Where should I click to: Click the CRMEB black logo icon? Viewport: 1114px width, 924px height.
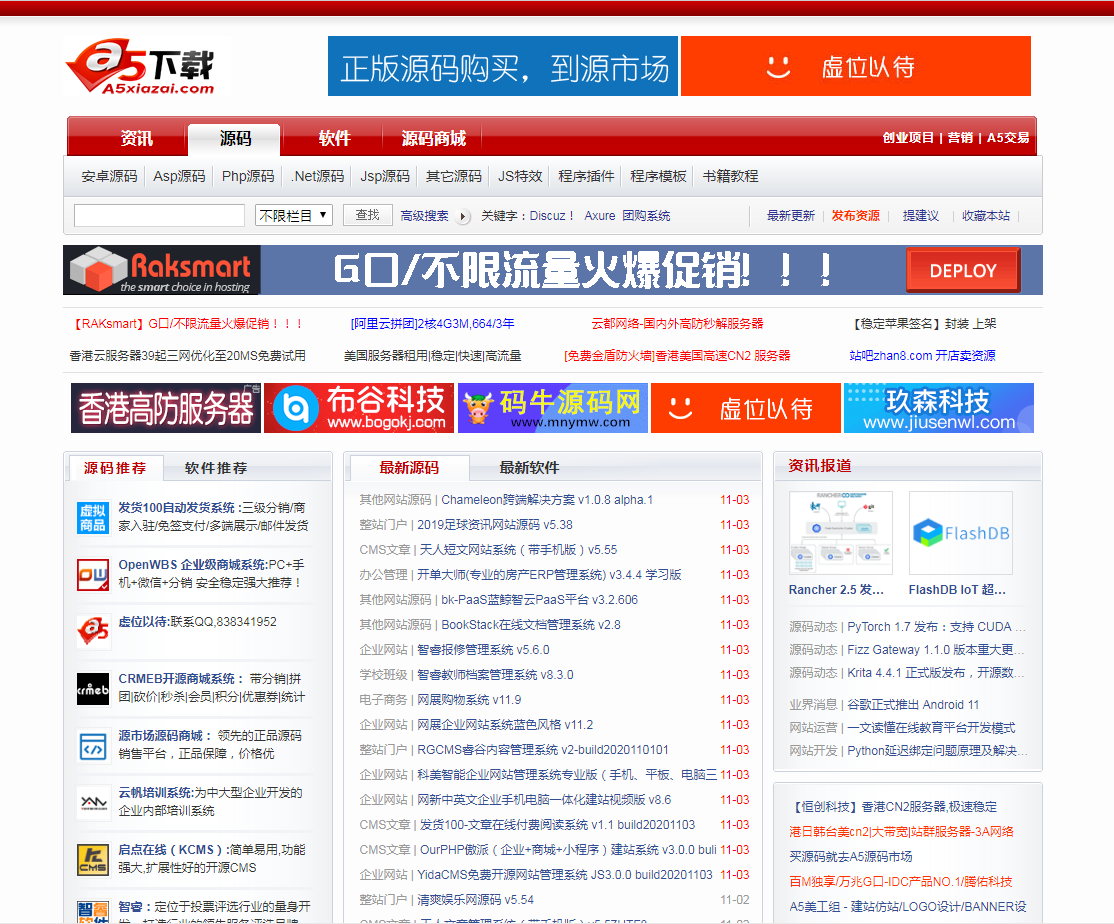click(93, 689)
